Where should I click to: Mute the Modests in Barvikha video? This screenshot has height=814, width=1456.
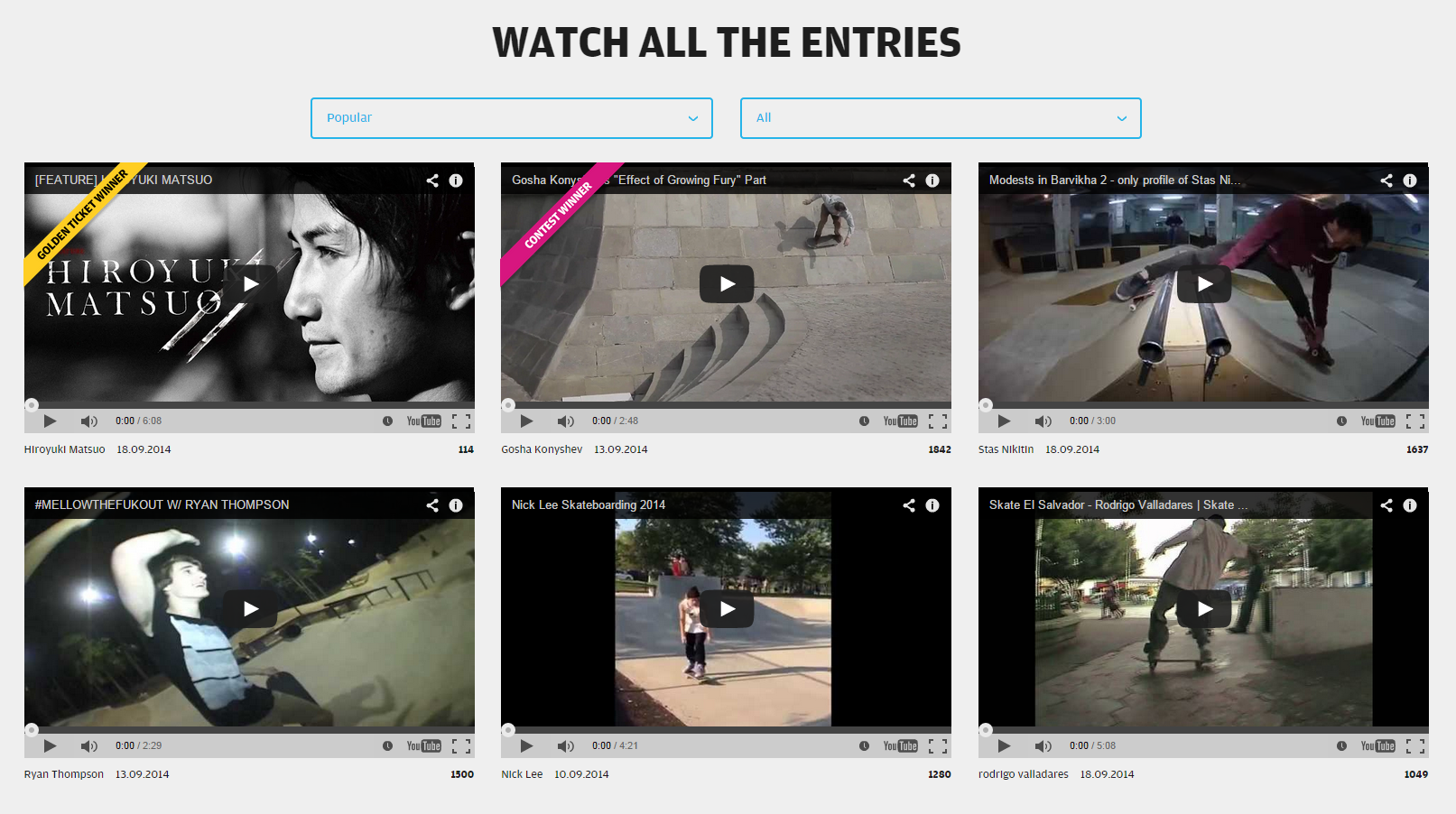tap(1043, 421)
